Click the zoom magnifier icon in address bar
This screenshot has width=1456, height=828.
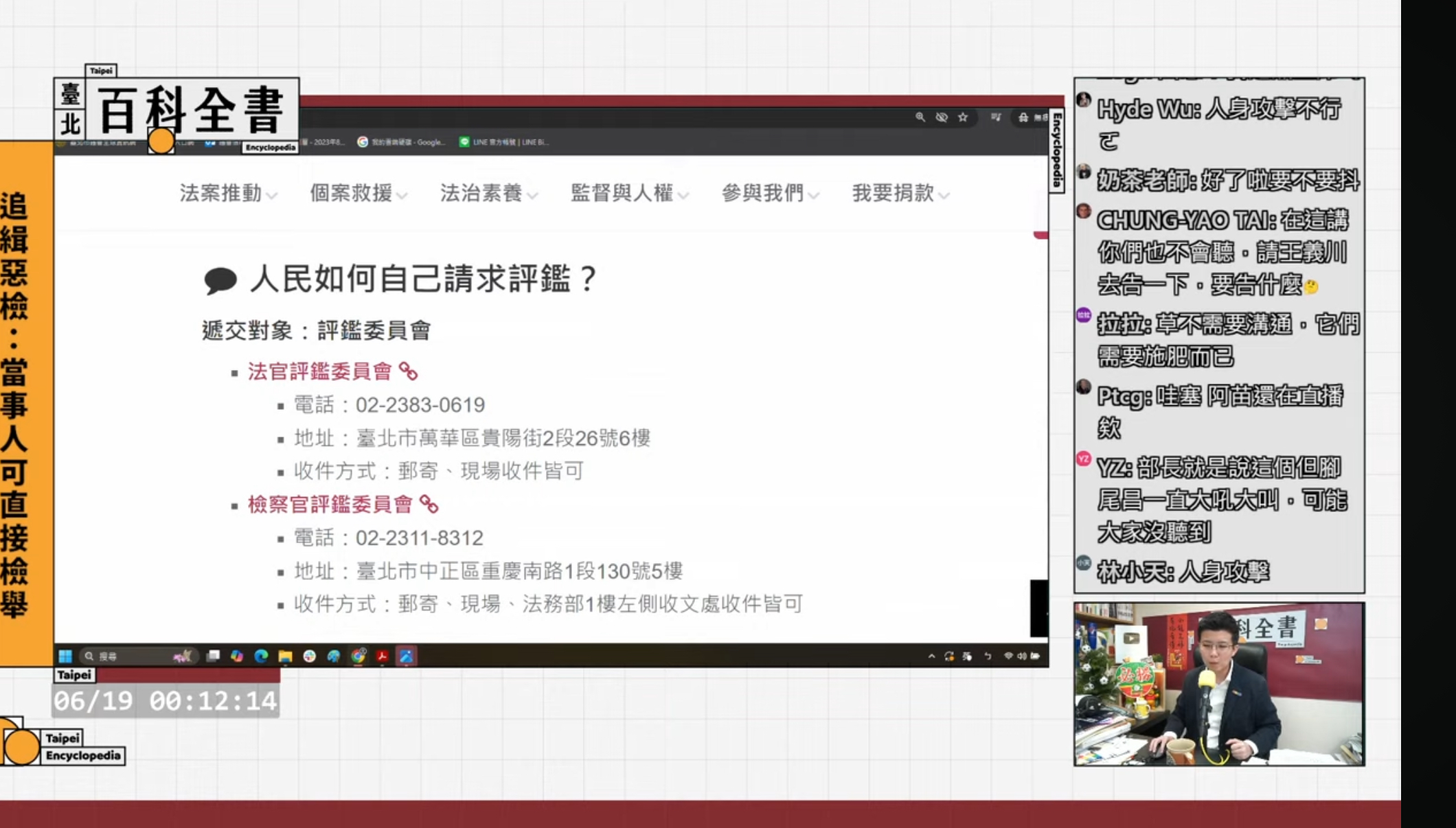click(920, 117)
